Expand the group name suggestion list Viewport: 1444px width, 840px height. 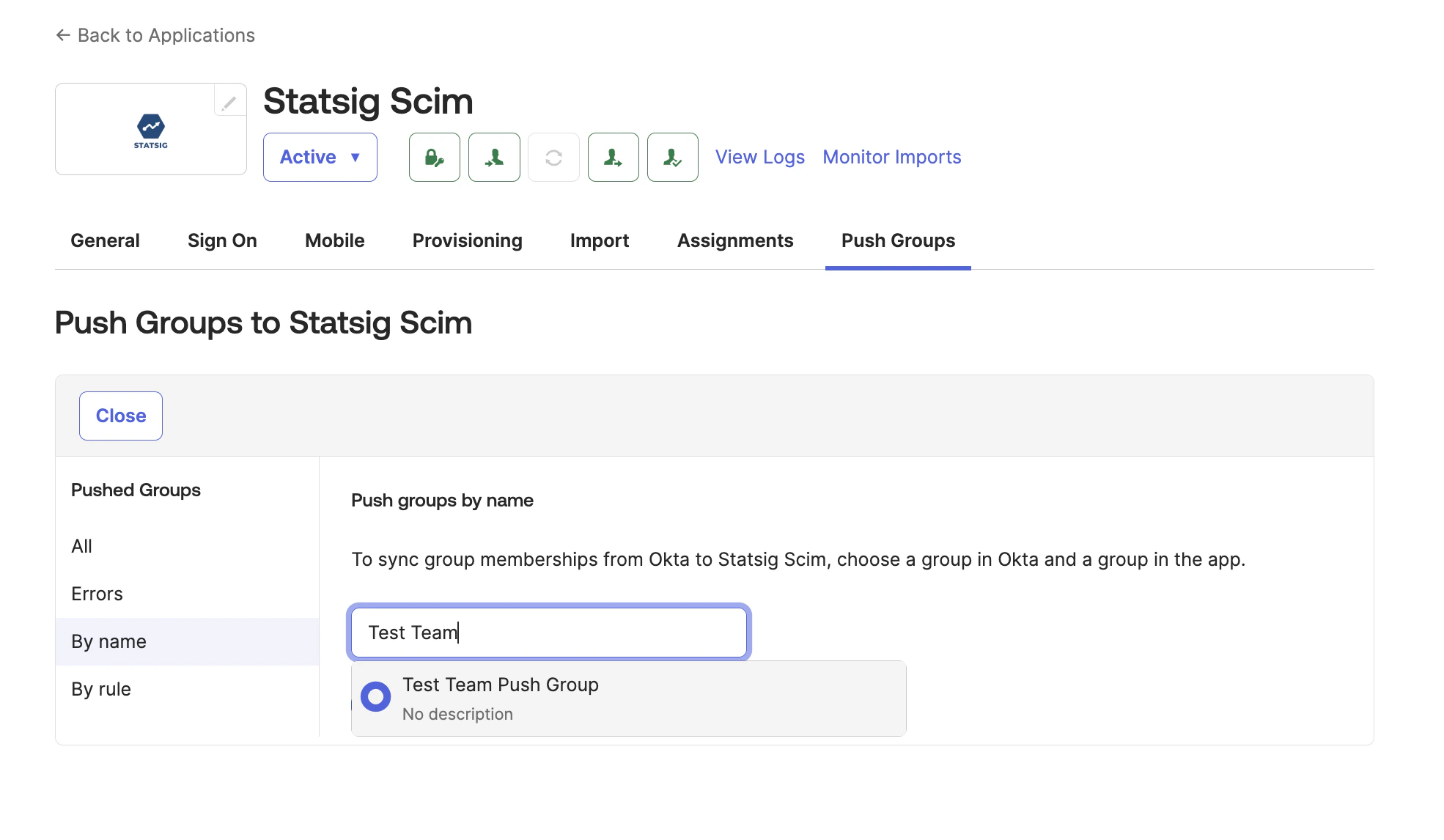628,698
